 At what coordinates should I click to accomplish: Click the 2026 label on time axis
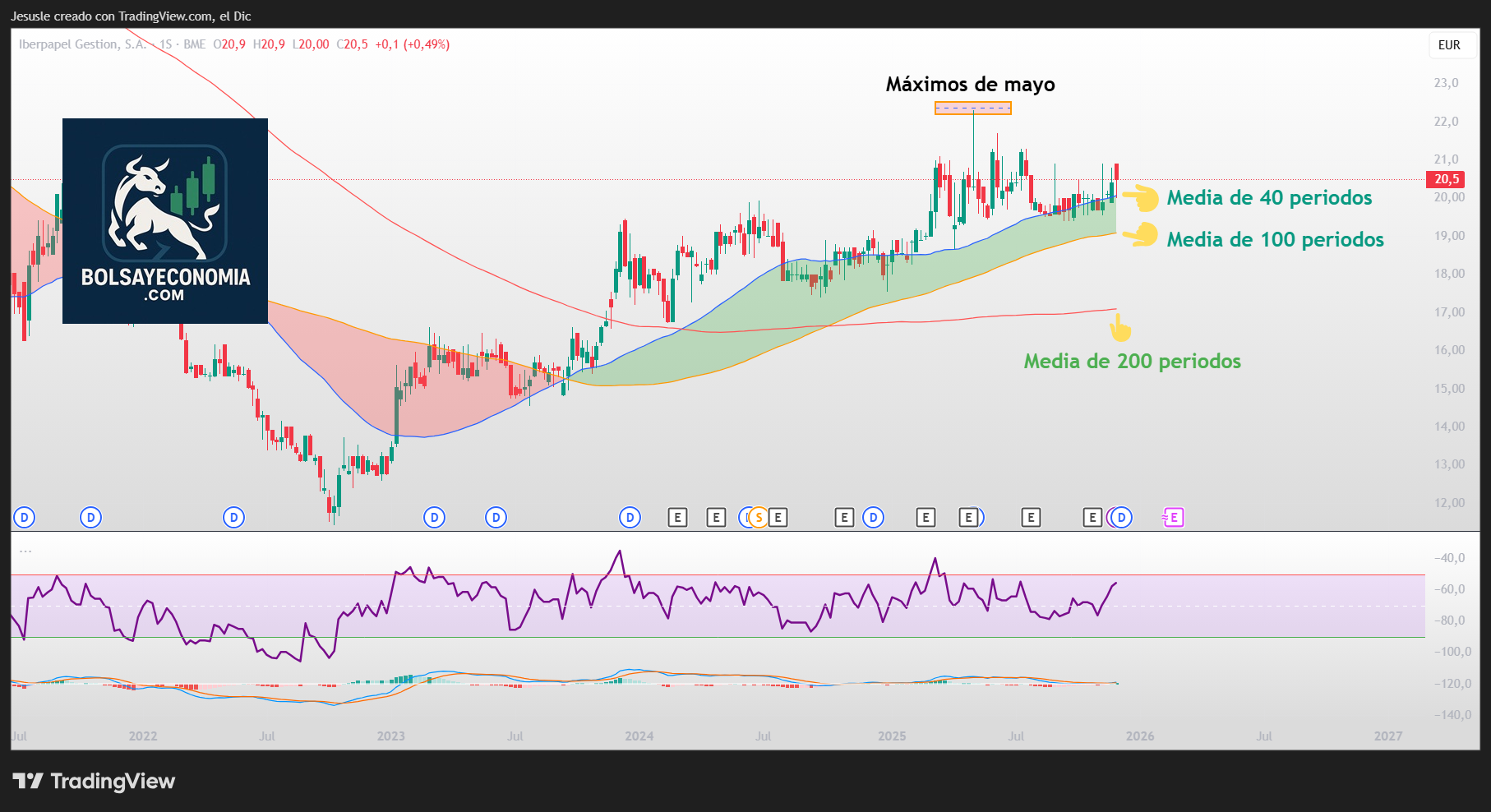pyautogui.click(x=1140, y=736)
